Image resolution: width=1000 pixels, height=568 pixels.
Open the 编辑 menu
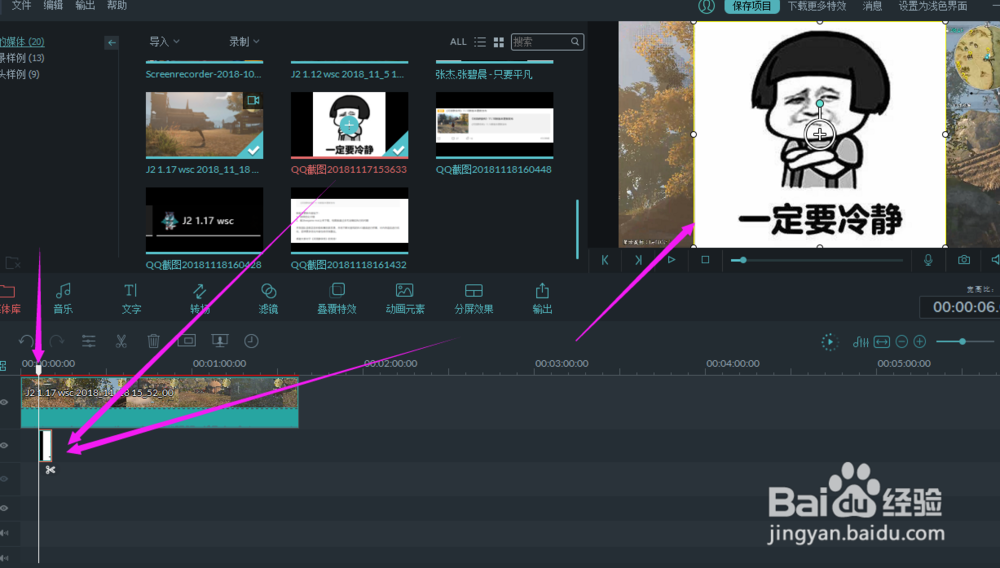tap(53, 6)
